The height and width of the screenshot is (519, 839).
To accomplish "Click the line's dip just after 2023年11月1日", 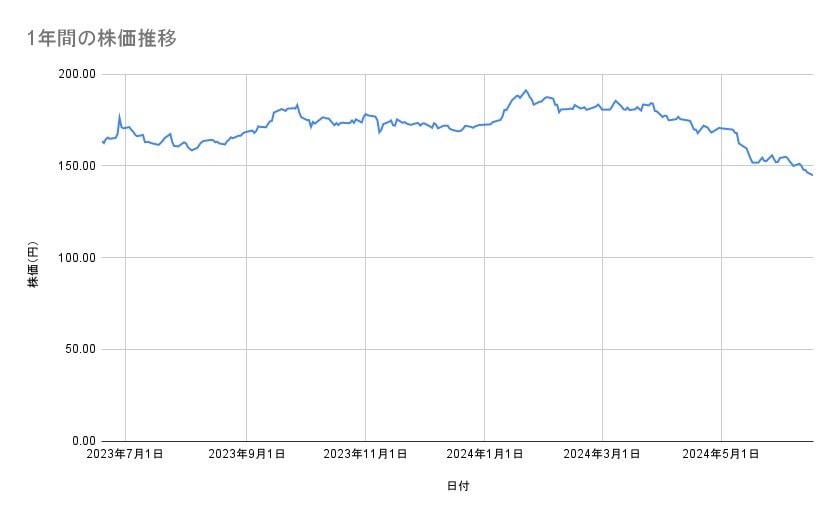I will point(379,132).
